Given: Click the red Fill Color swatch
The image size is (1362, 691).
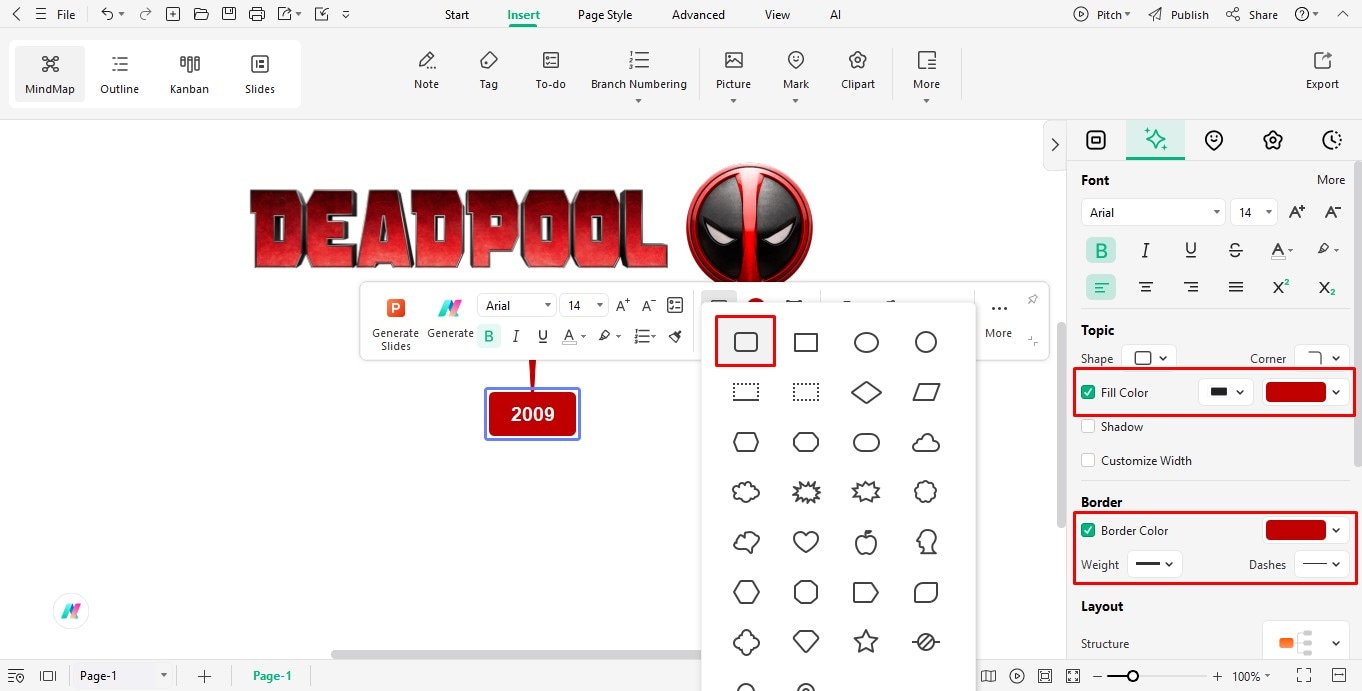Looking at the screenshot, I should coord(1295,392).
